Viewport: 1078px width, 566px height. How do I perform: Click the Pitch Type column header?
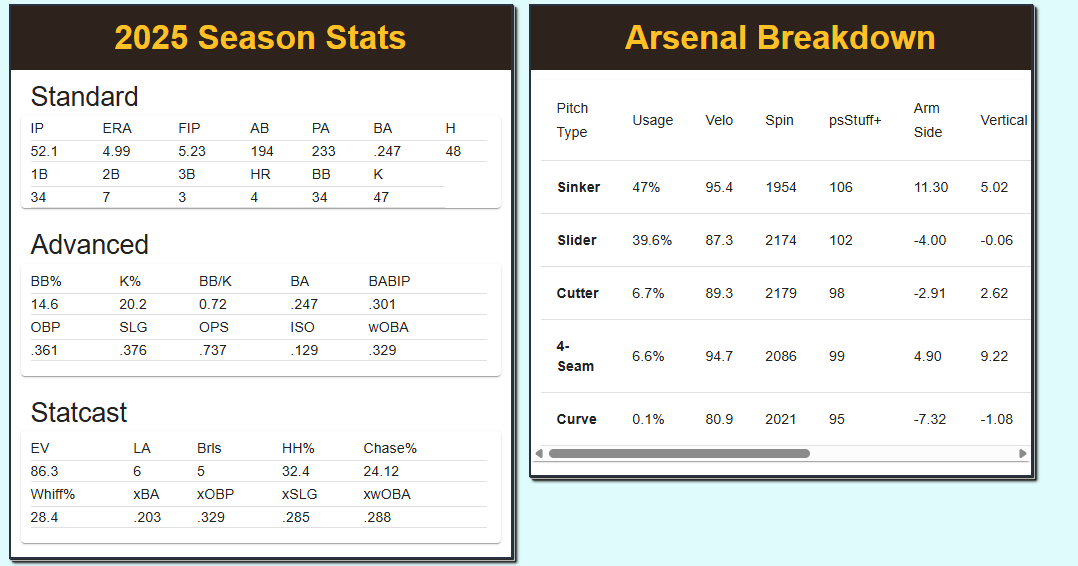tap(572, 120)
